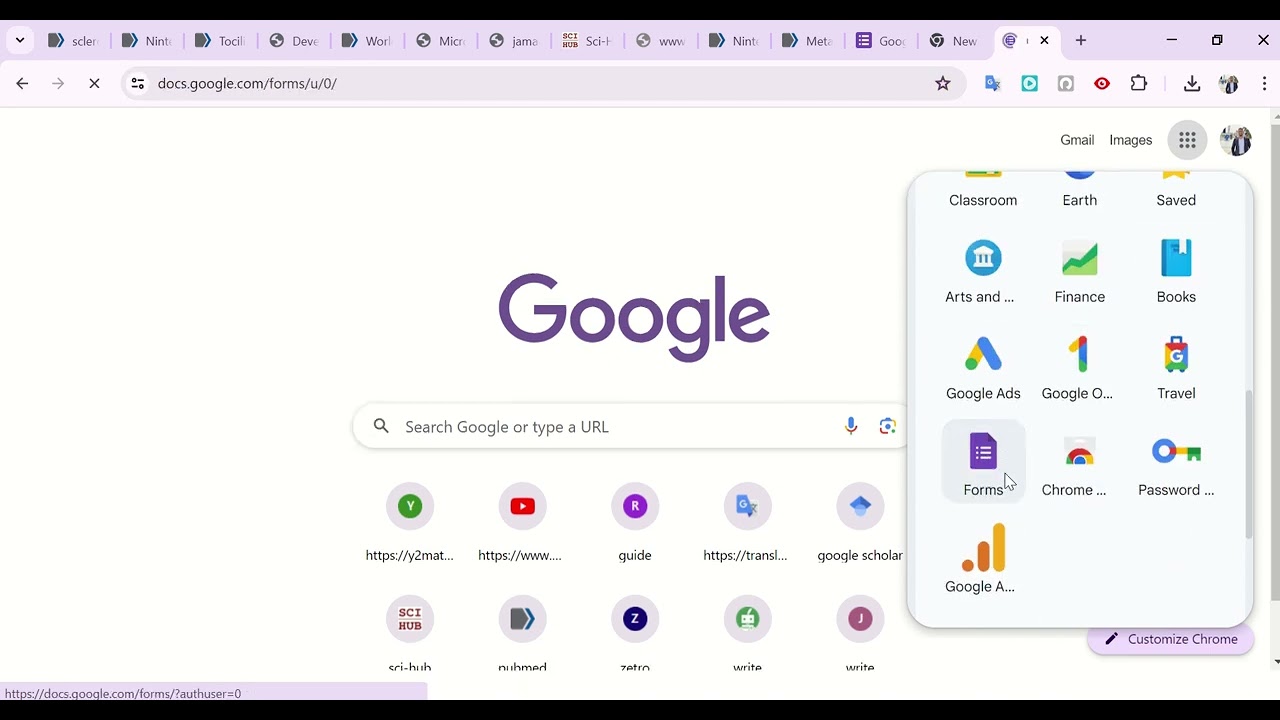This screenshot has width=1280, height=720.
Task: Close the current active tab
Action: click(1044, 41)
